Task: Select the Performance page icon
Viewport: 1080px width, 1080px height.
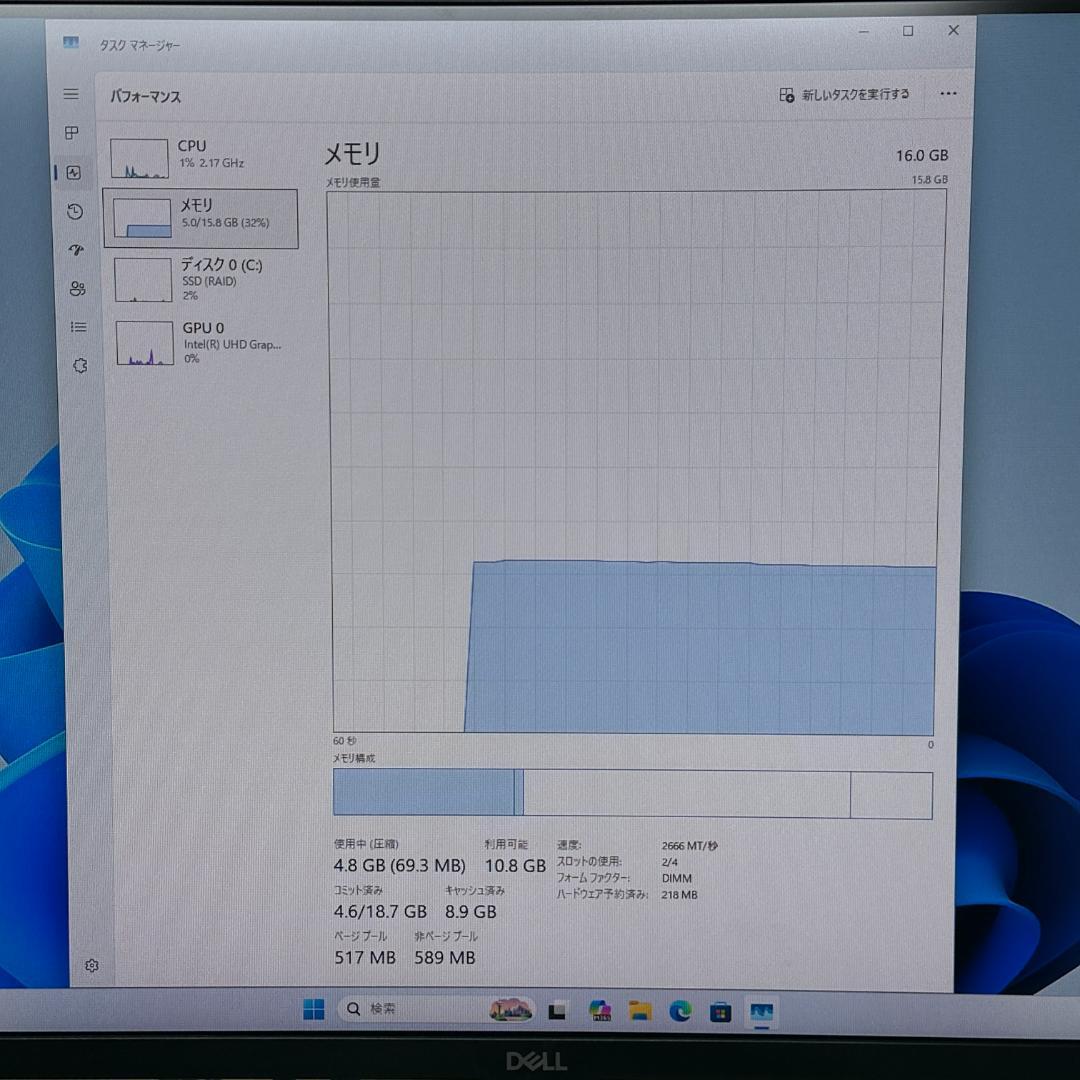Action: pos(74,173)
